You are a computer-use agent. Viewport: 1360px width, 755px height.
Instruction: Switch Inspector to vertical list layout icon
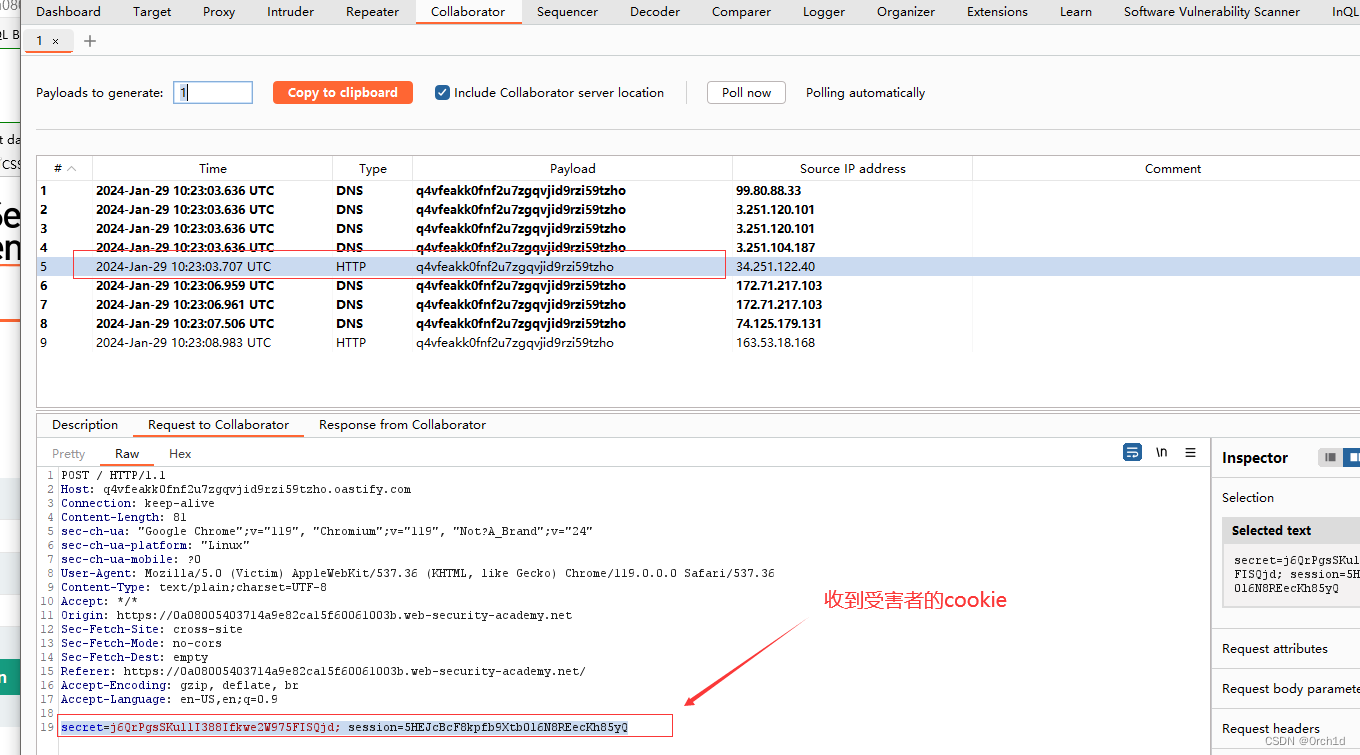pos(1330,457)
